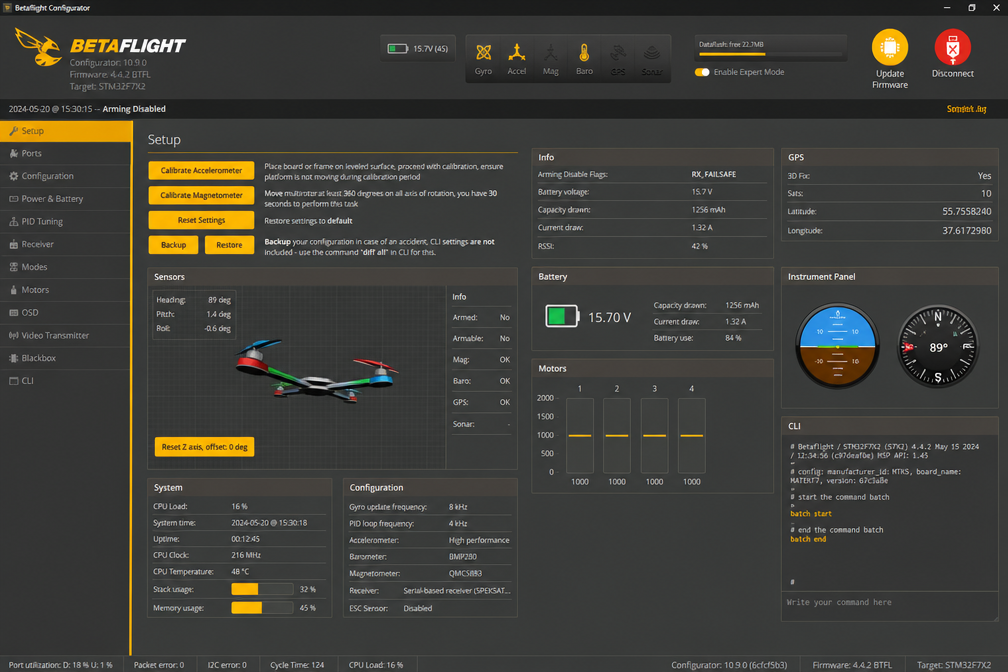Image resolution: width=1008 pixels, height=672 pixels.
Task: Open the Setup tab
Action: pyautogui.click(x=65, y=131)
